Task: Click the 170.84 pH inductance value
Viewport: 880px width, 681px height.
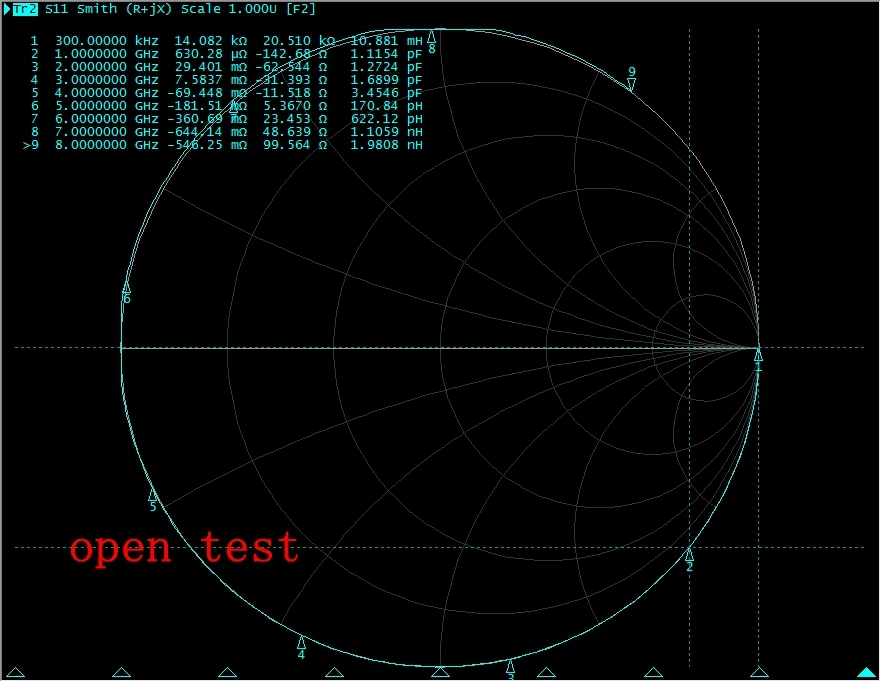Action: point(387,106)
